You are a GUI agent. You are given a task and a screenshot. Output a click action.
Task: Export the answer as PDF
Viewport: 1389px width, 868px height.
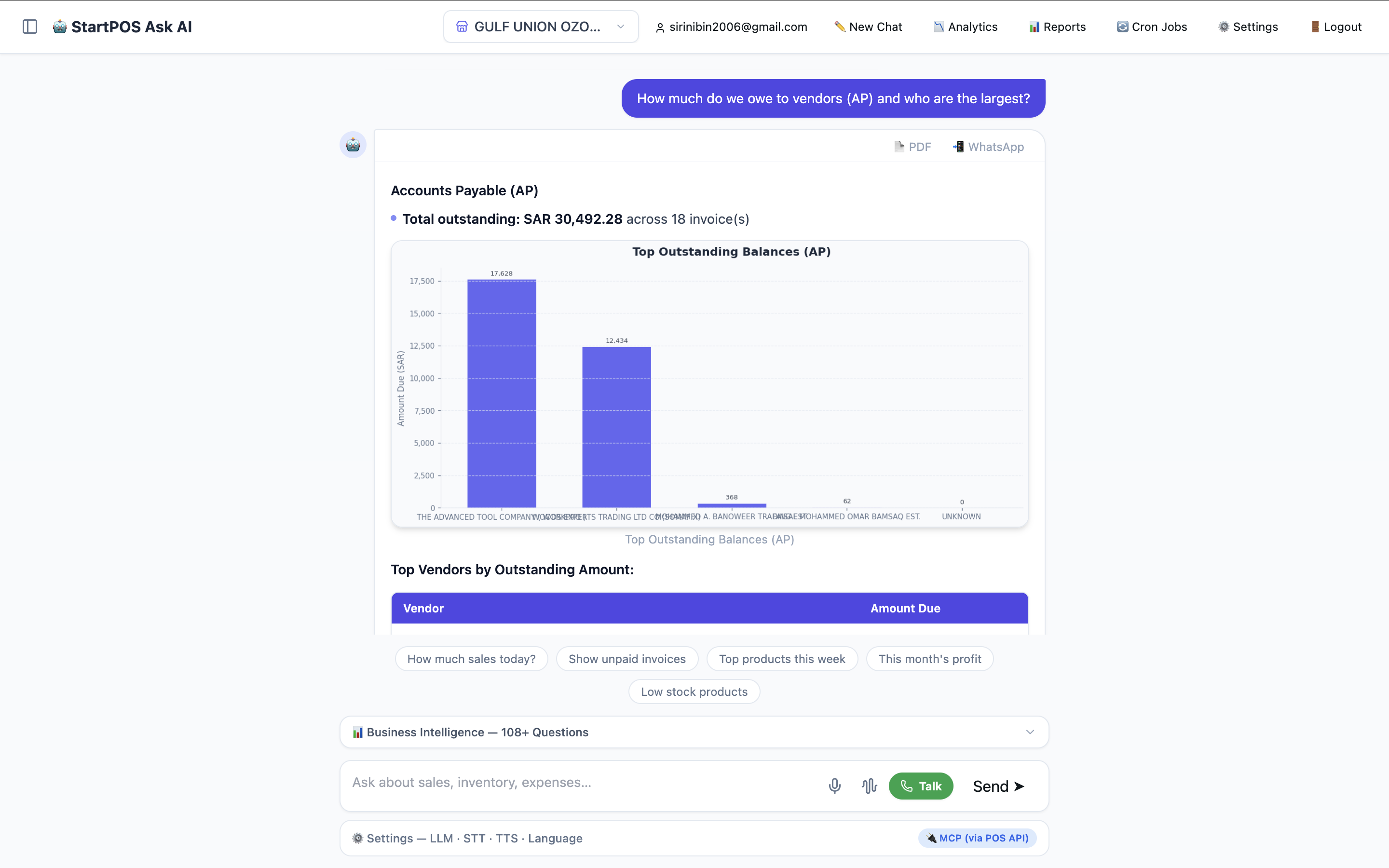point(912,147)
